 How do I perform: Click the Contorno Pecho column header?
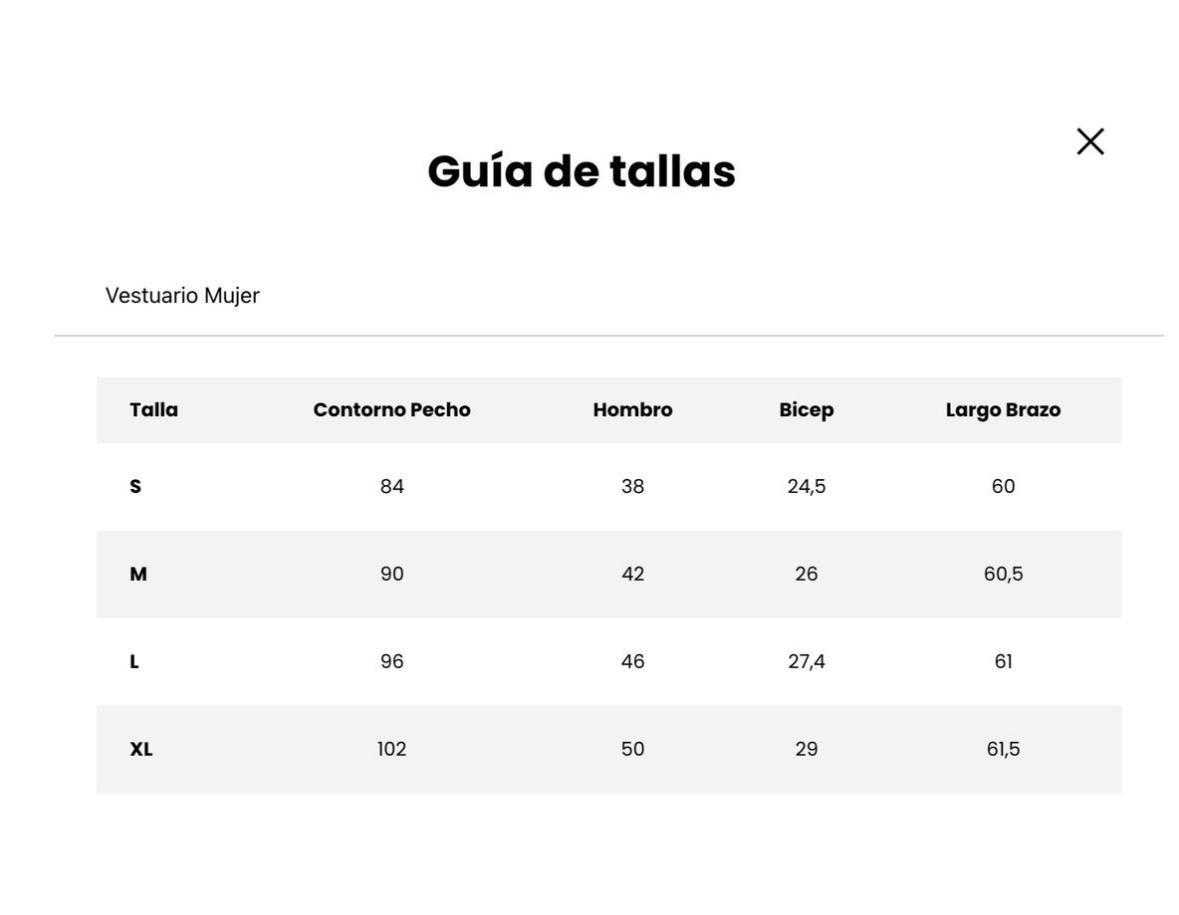pos(391,410)
